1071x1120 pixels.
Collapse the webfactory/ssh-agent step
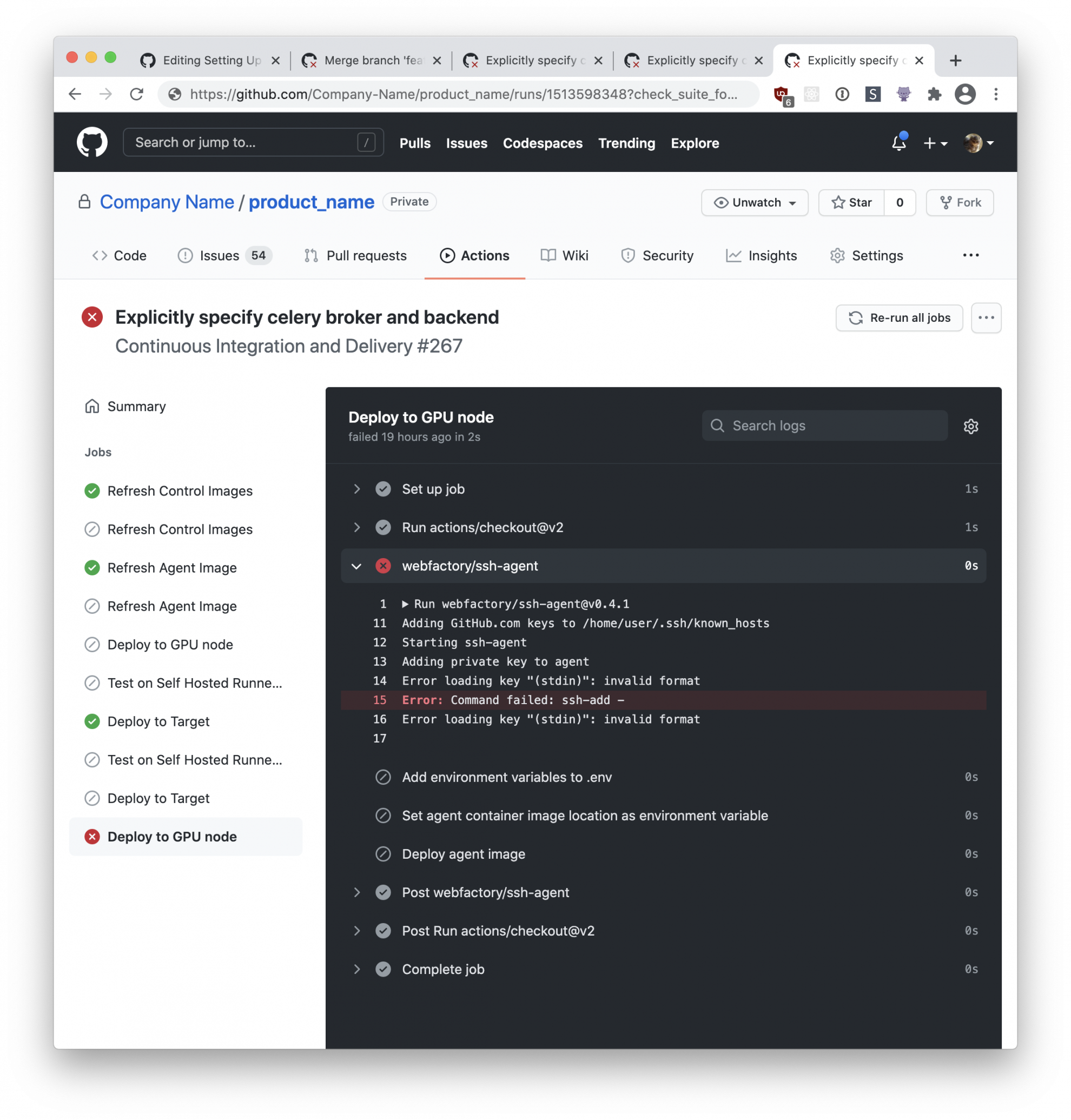[357, 566]
